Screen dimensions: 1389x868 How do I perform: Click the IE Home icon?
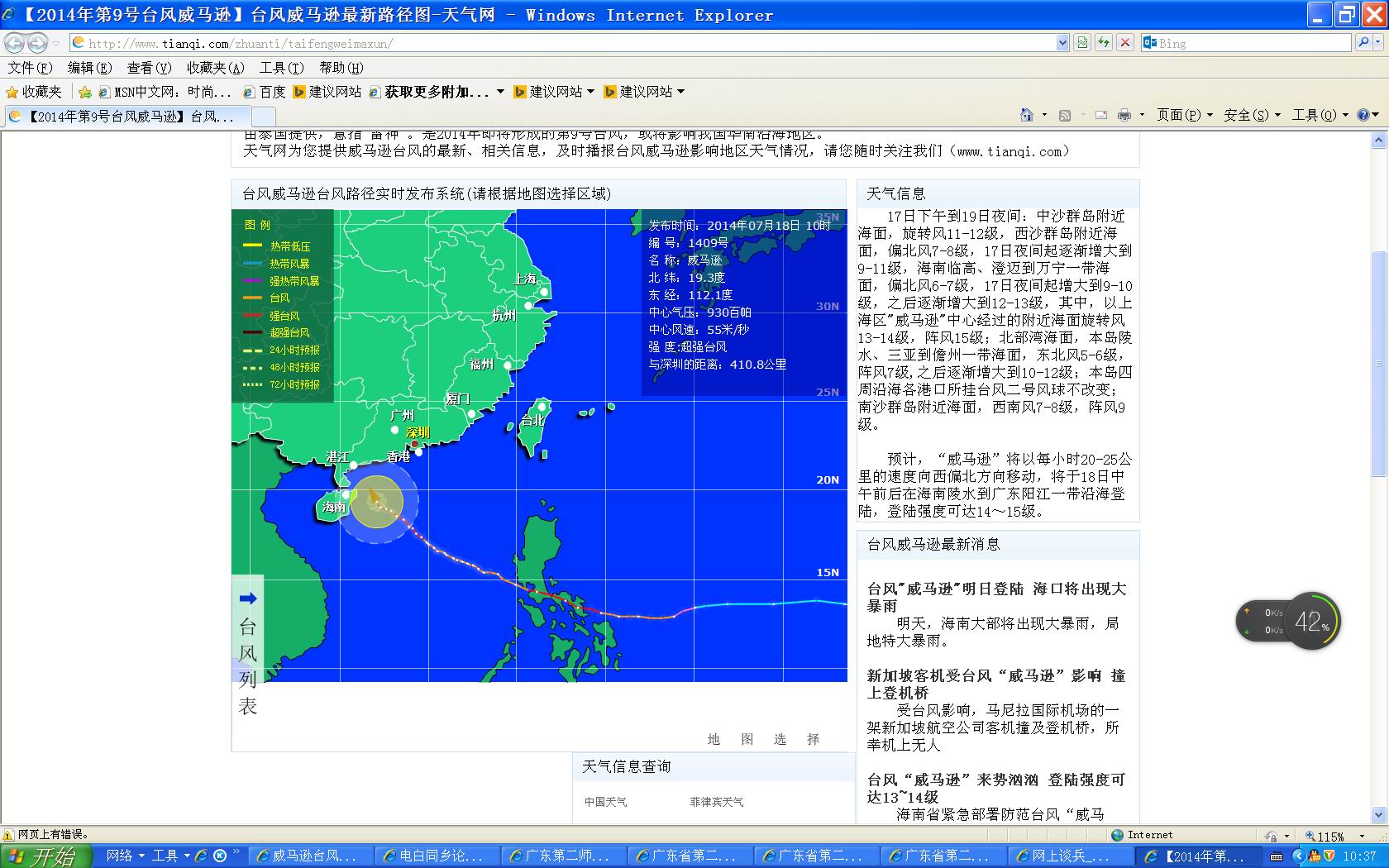1026,116
